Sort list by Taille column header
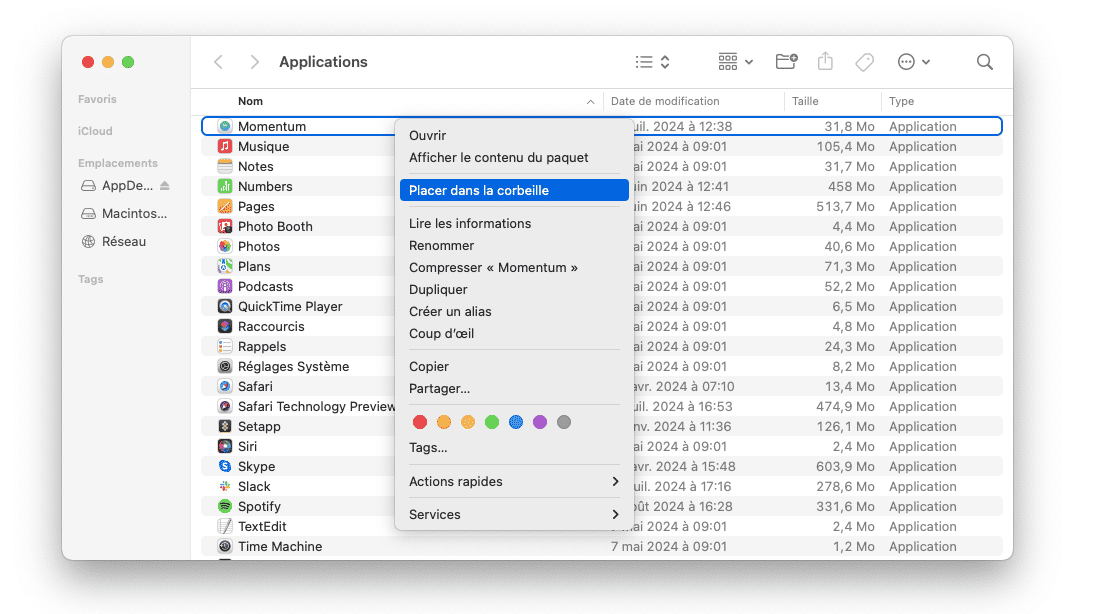Image resolution: width=1117 pixels, height=614 pixels. point(805,101)
